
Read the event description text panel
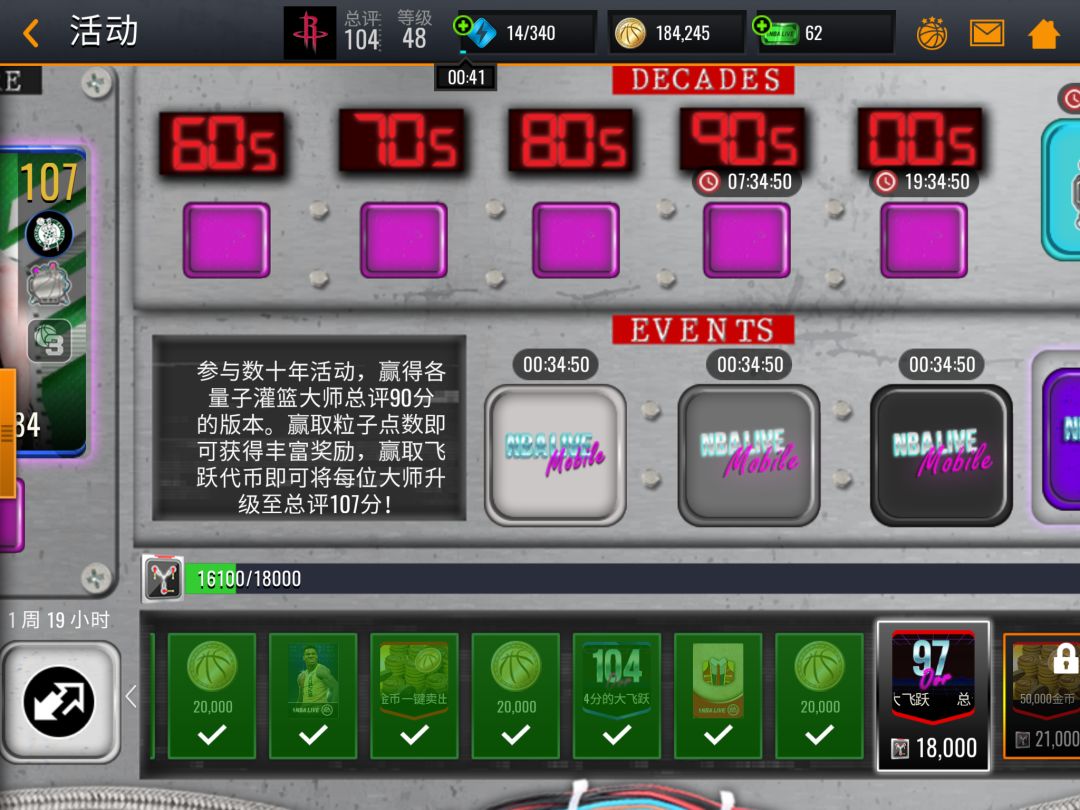point(309,428)
